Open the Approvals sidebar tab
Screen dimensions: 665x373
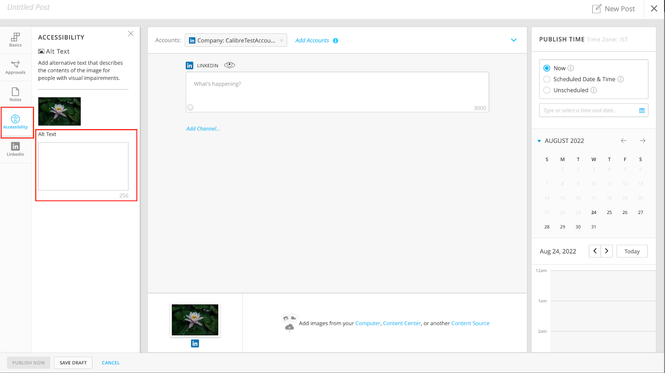(15, 67)
